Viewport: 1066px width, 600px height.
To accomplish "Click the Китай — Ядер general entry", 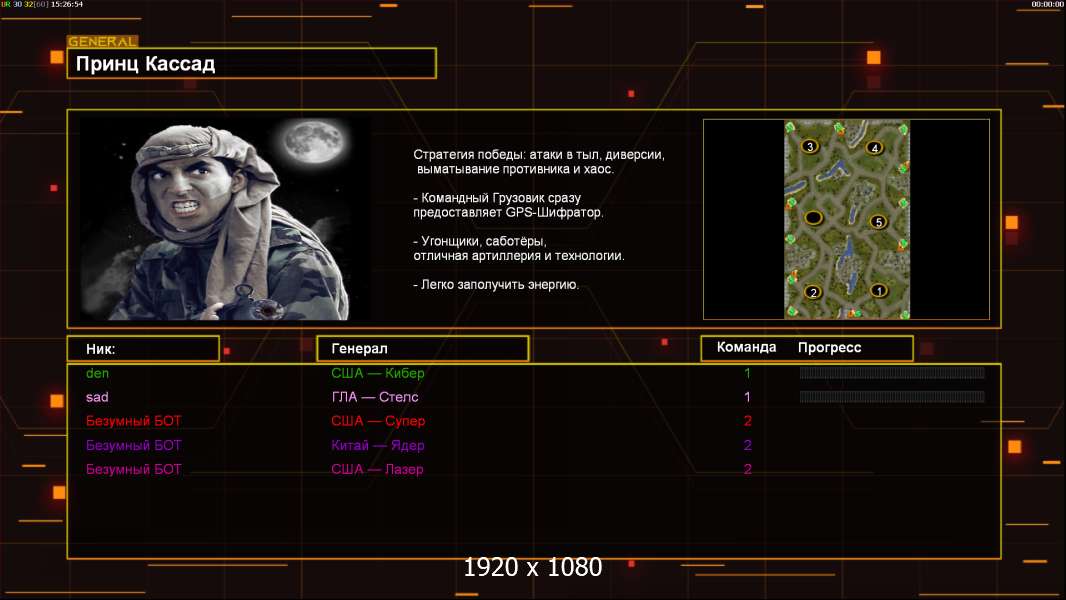I will click(378, 445).
